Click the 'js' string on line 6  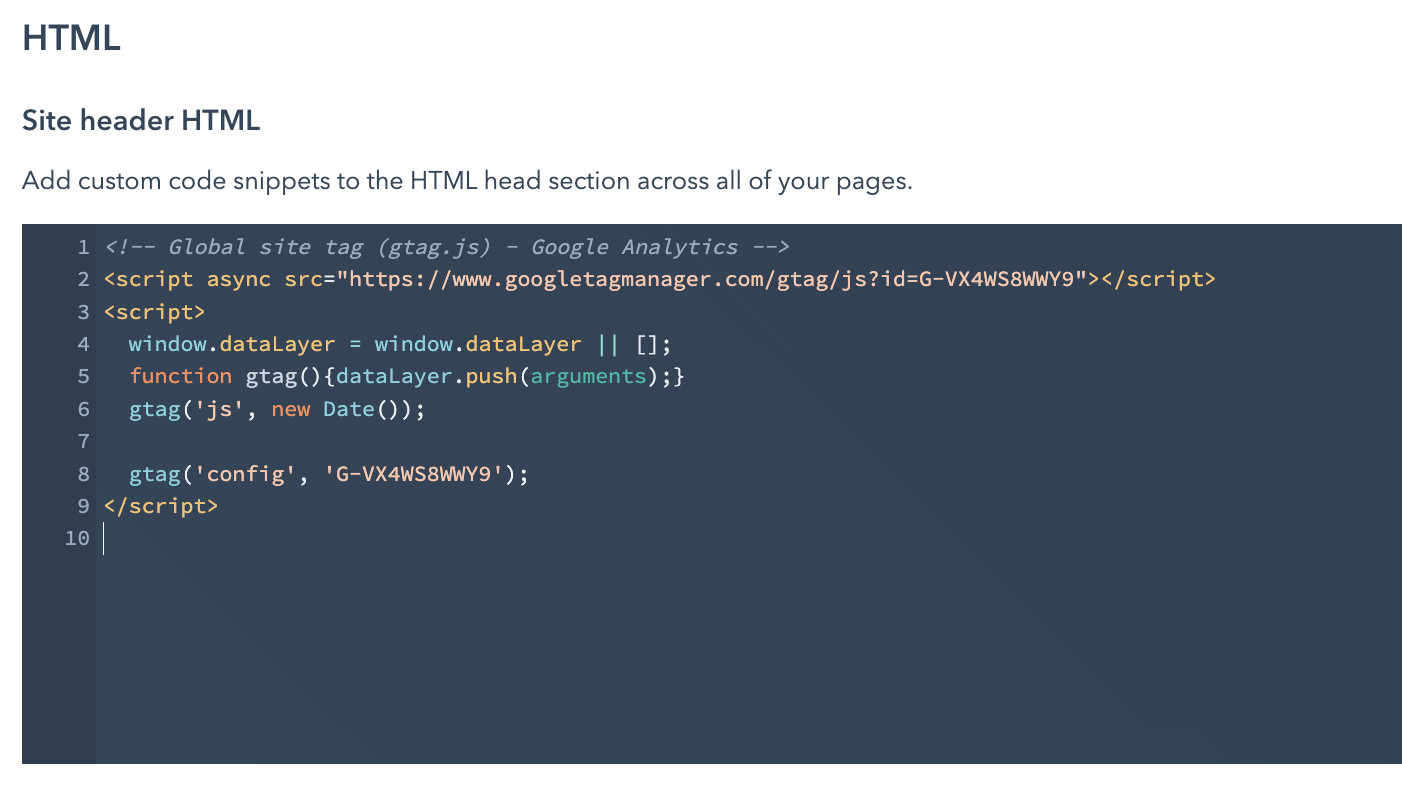pyautogui.click(x=215, y=409)
